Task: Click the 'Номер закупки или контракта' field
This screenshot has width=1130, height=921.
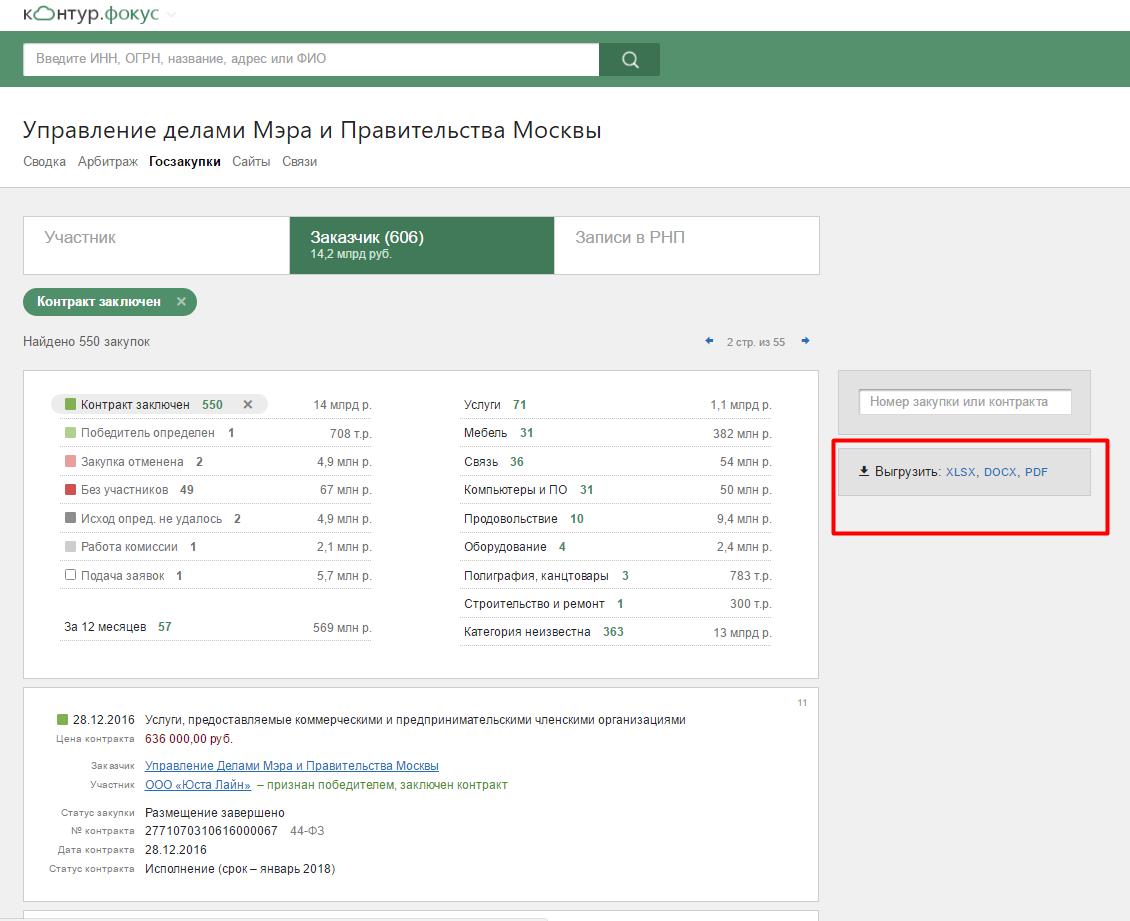Action: pyautogui.click(x=965, y=402)
